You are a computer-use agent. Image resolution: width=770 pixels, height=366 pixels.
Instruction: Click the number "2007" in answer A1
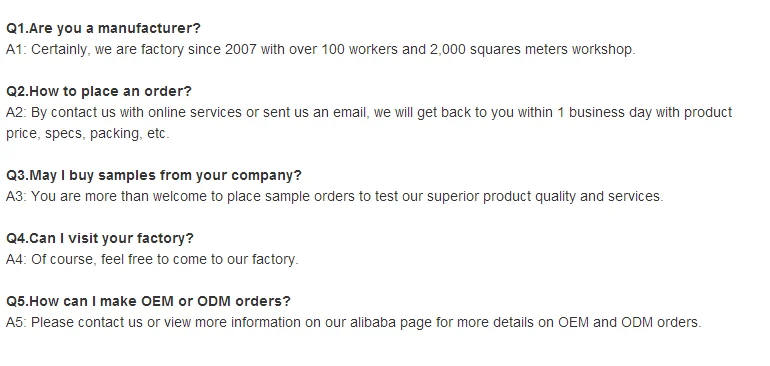point(241,50)
